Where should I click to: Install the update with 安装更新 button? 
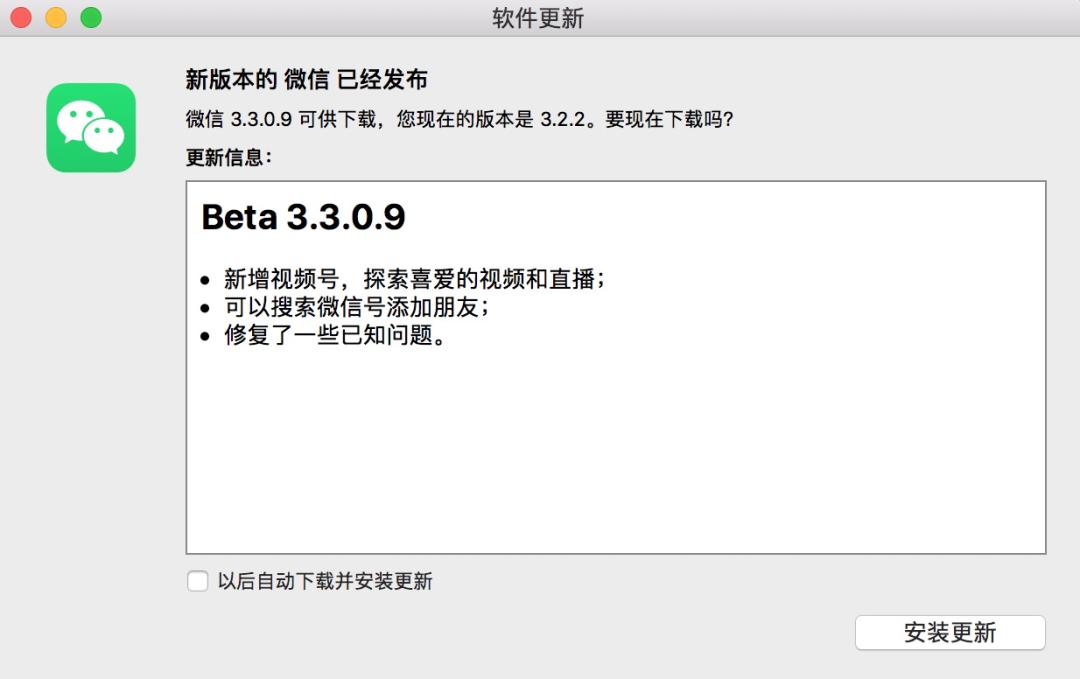click(950, 632)
